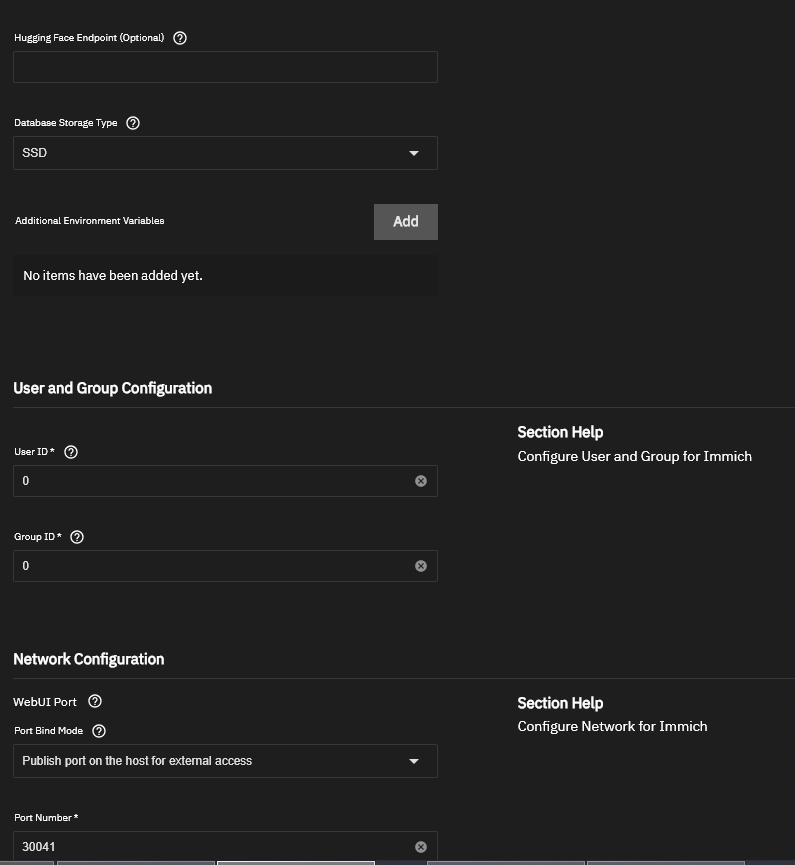Viewport: 795px width, 865px height.
Task: Click help icon next to User ID
Action: coord(71,452)
